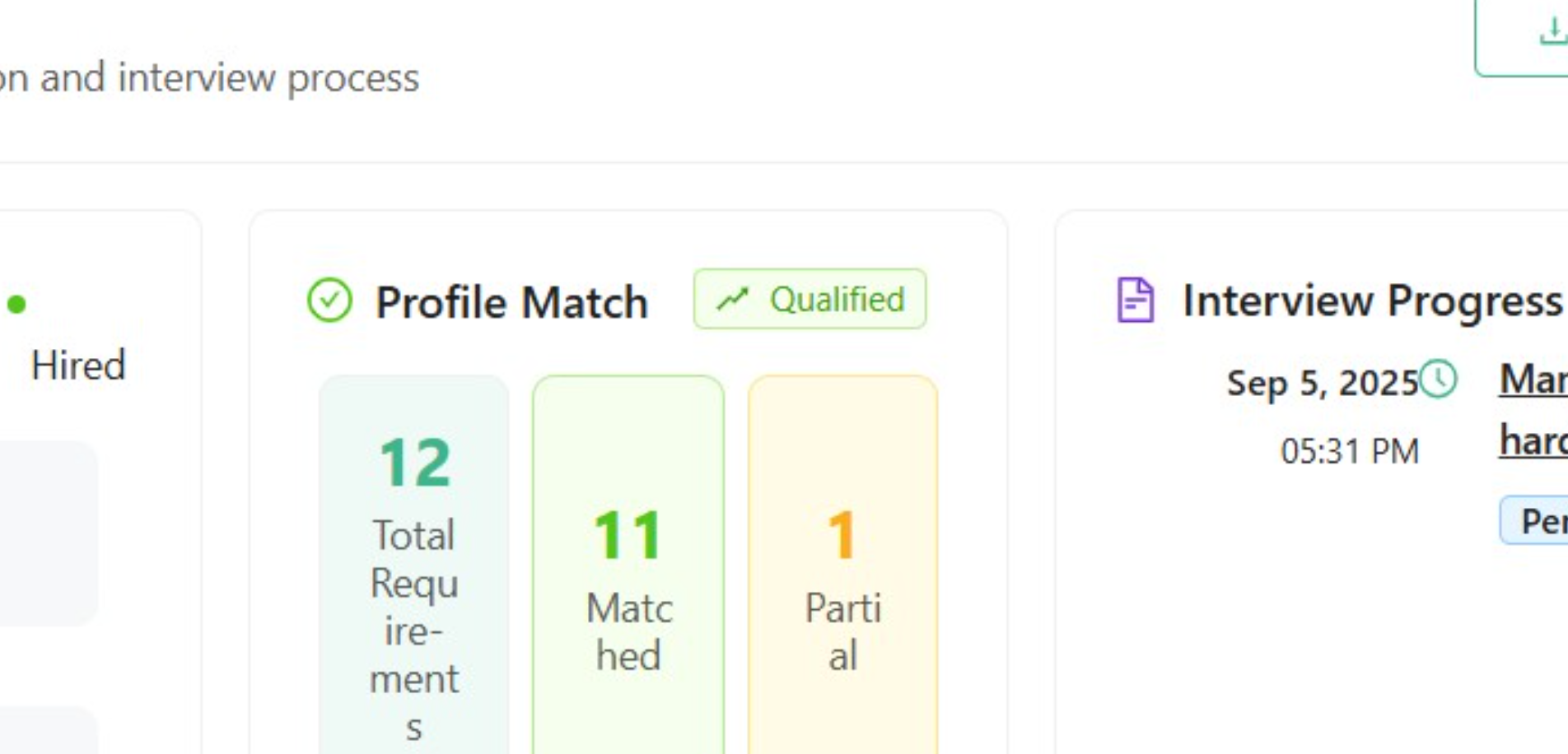Click the 05:31 PM interview time

click(x=1349, y=451)
